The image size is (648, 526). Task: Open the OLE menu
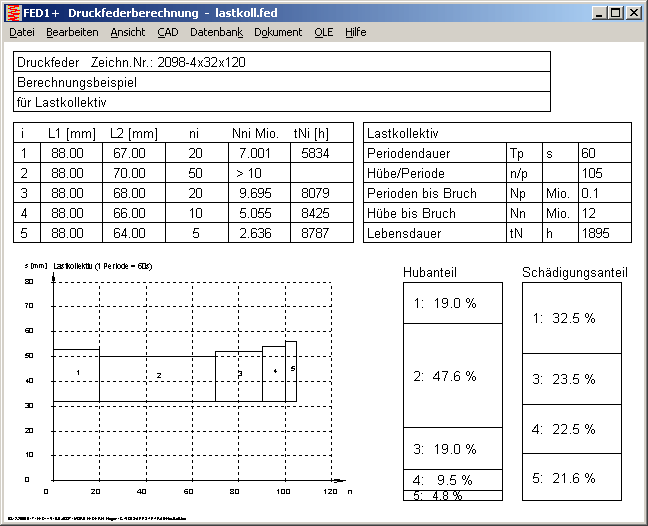pyautogui.click(x=324, y=32)
